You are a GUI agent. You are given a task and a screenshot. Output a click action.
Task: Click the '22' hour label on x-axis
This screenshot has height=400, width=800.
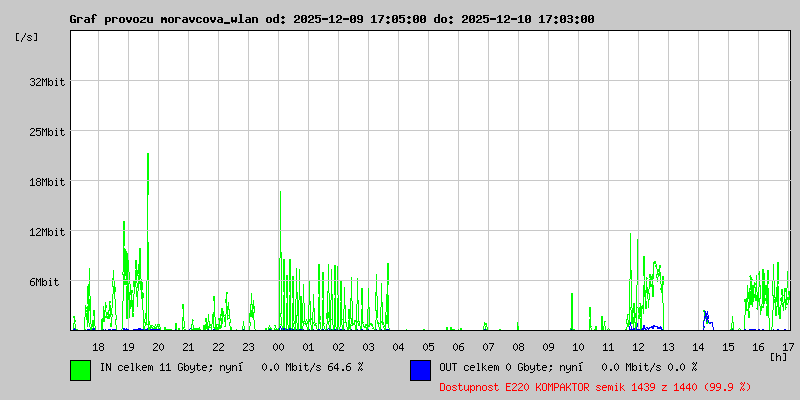coord(218,347)
